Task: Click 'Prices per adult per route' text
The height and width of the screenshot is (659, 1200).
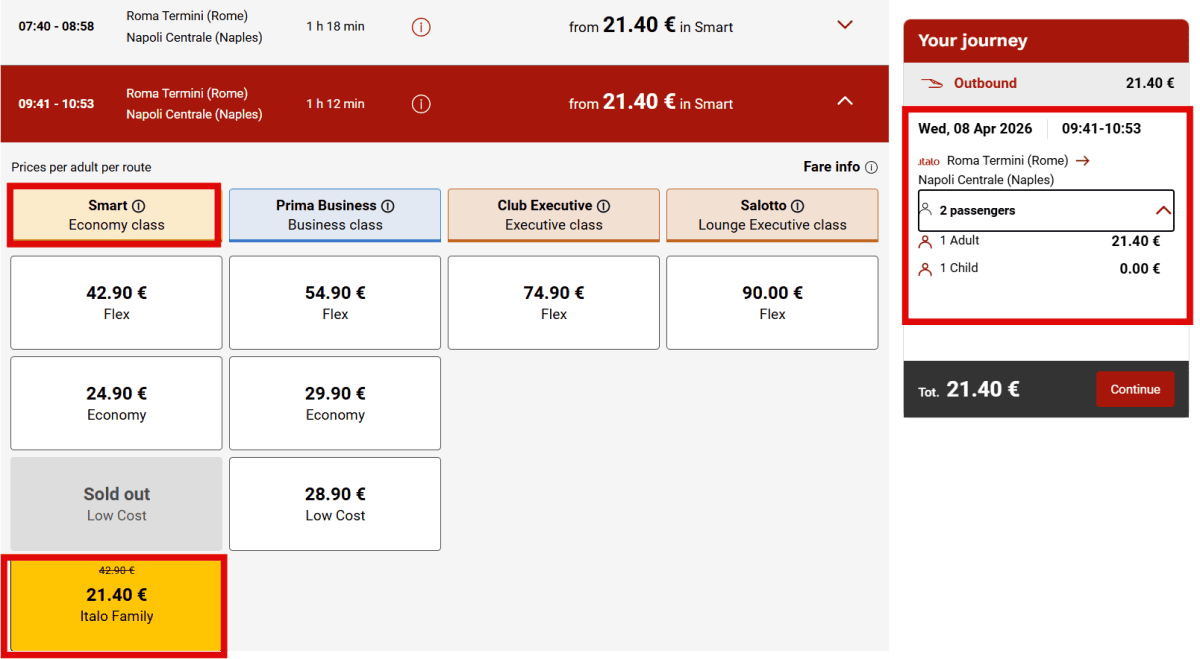Action: click(81, 167)
